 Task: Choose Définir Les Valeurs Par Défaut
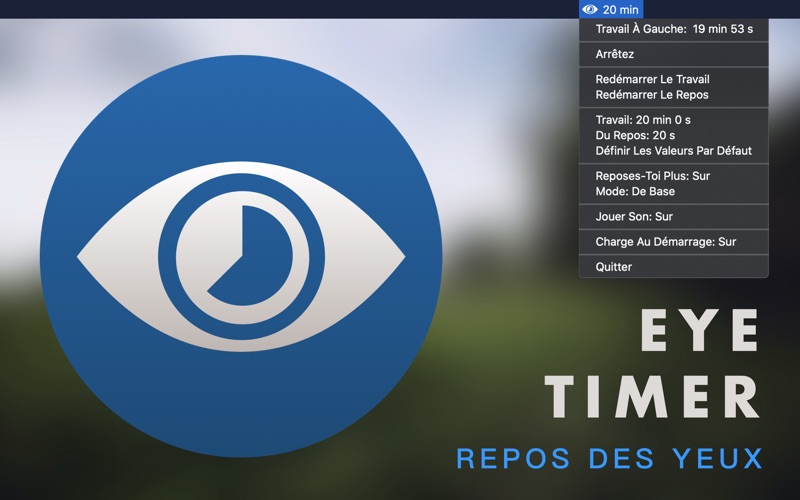click(x=673, y=151)
